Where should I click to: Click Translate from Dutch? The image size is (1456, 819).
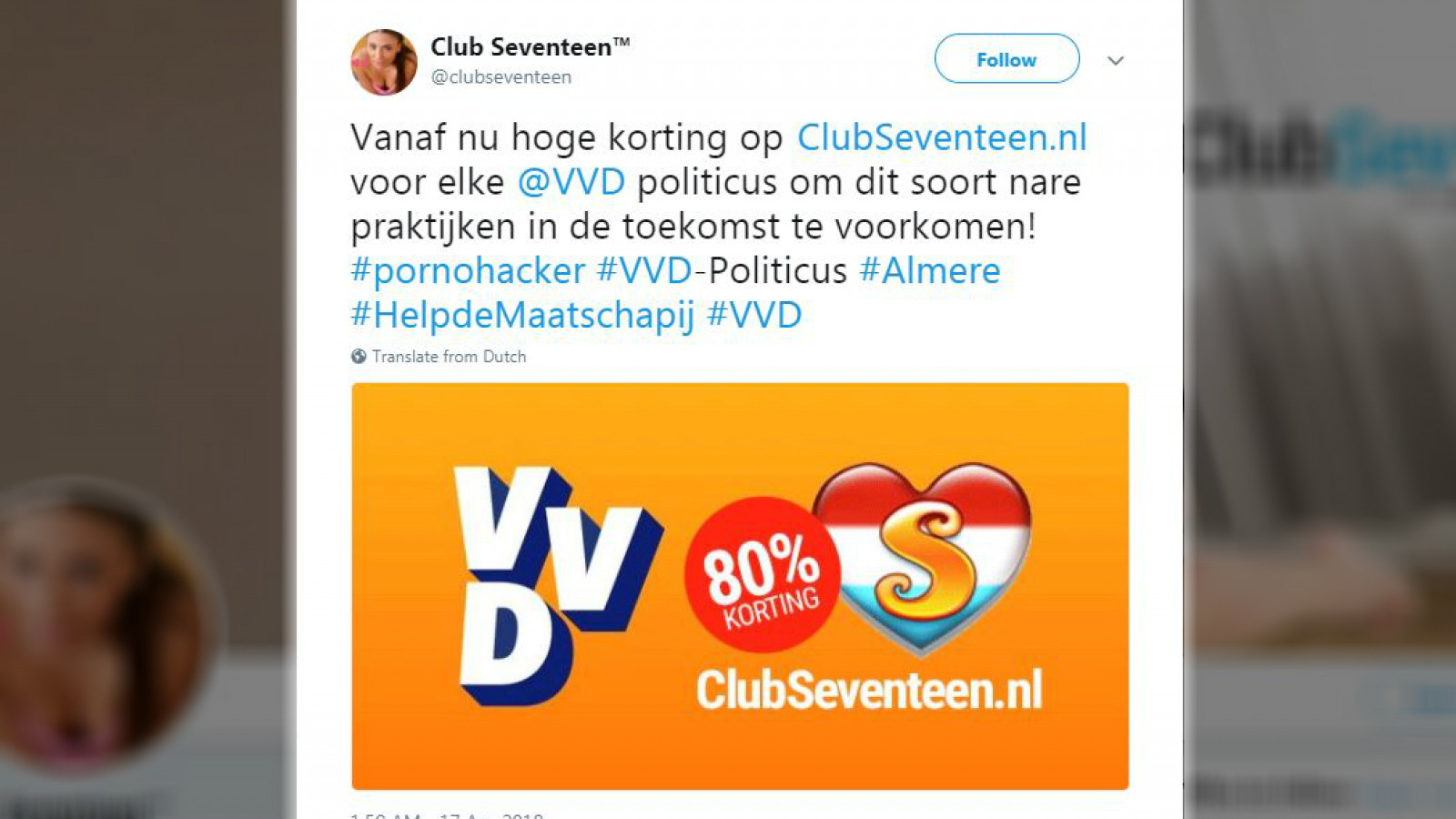coord(449,357)
